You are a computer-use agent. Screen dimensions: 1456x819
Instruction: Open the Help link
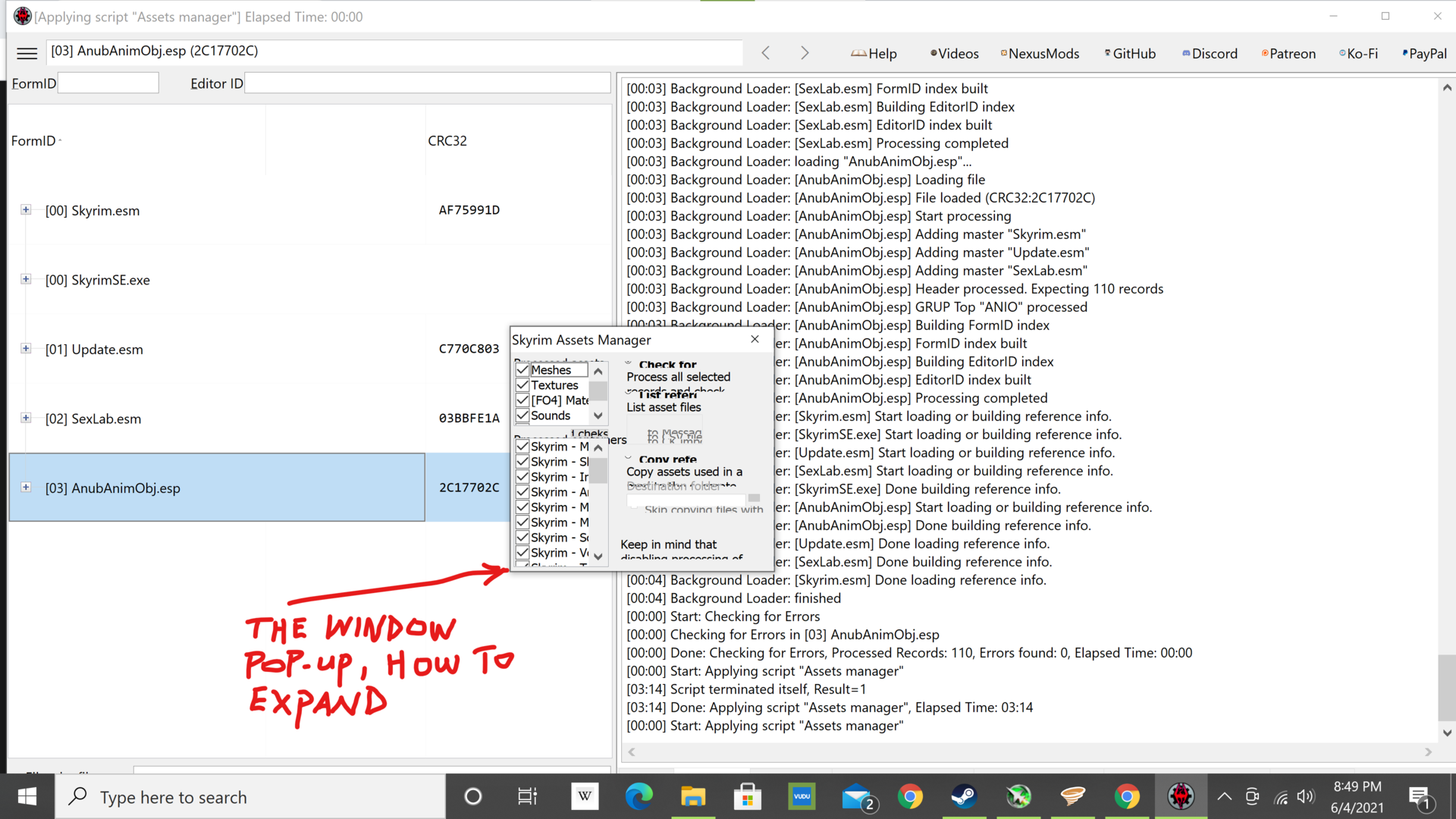coord(874,53)
